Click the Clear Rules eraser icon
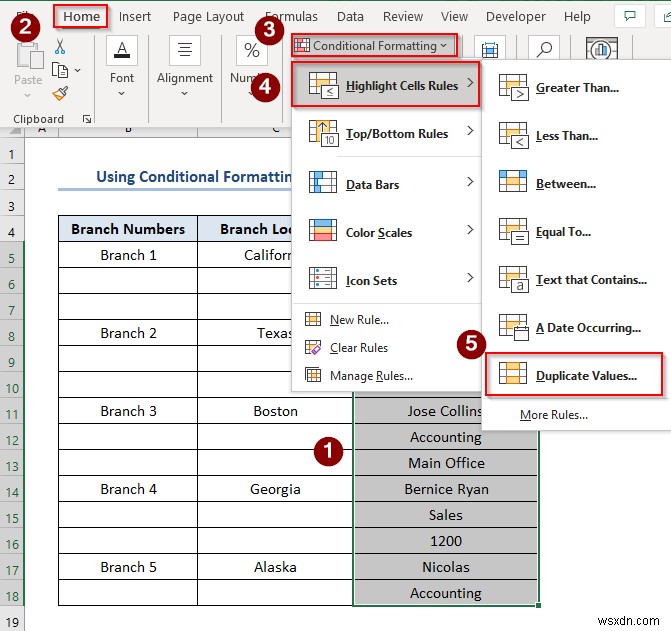 coord(313,347)
